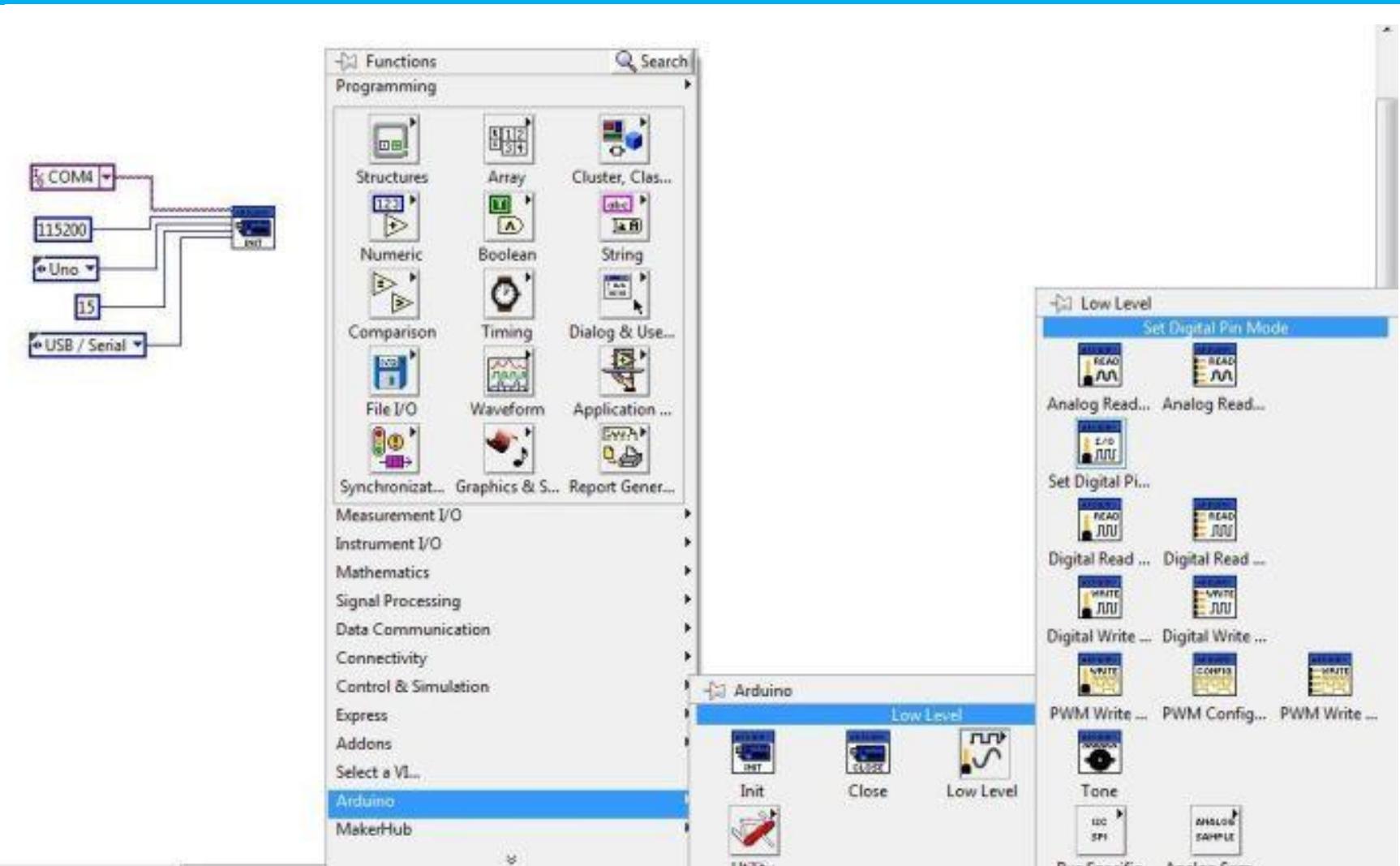Open the Low Level subpalette icon
Image resolution: width=1400 pixels, height=866 pixels.
(983, 752)
